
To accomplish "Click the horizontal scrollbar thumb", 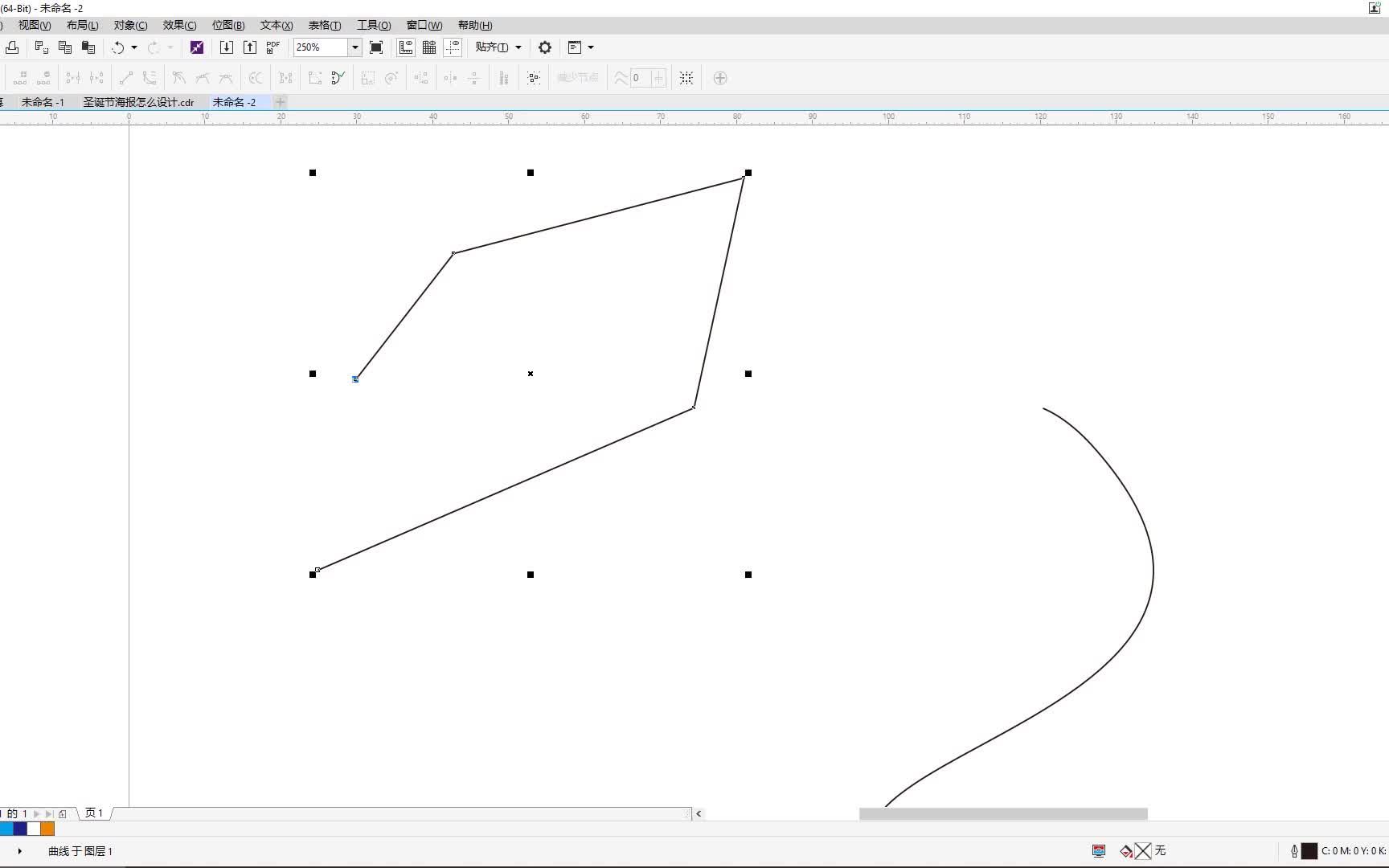I will (x=1003, y=813).
